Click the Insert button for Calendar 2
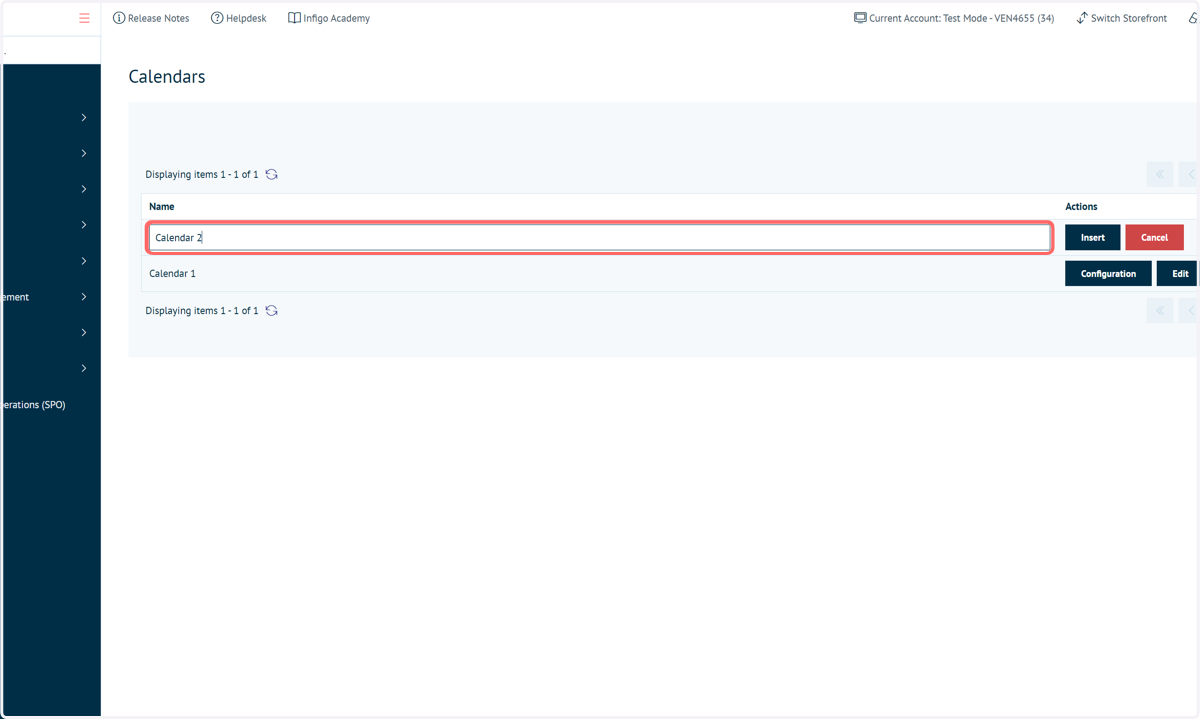Image resolution: width=1200 pixels, height=719 pixels. [x=1093, y=238]
